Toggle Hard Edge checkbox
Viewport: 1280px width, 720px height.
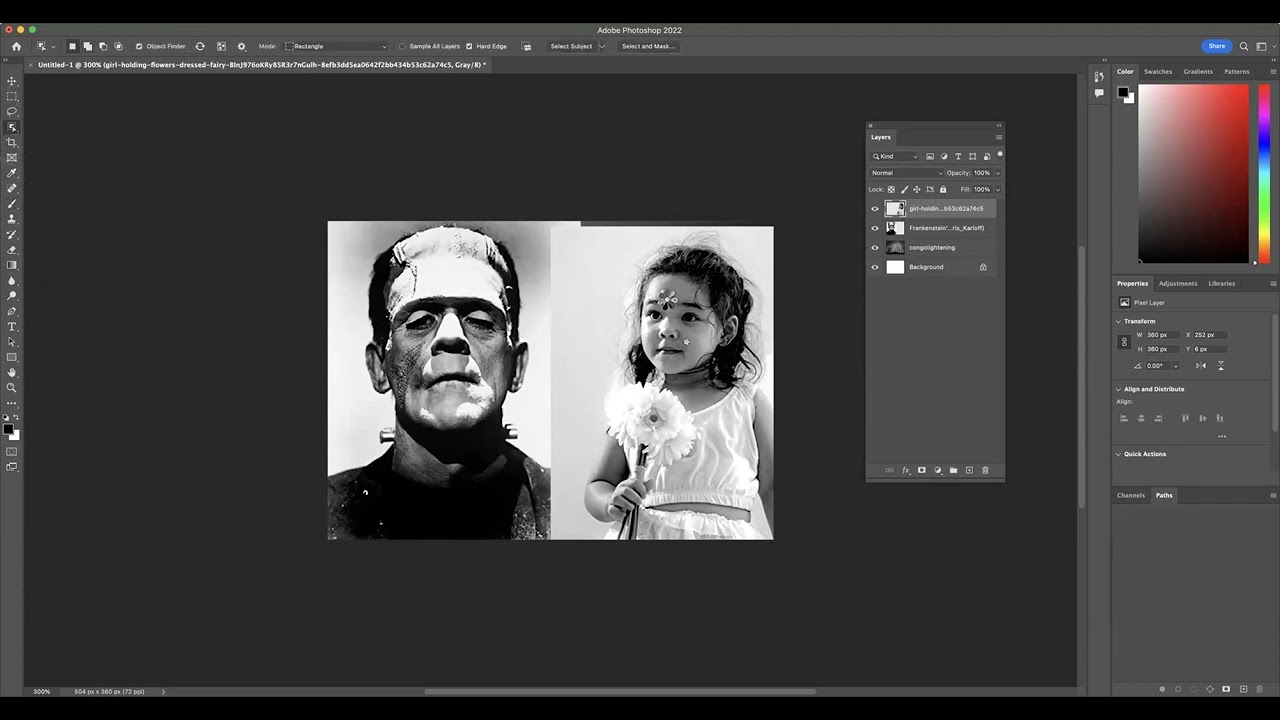[469, 46]
